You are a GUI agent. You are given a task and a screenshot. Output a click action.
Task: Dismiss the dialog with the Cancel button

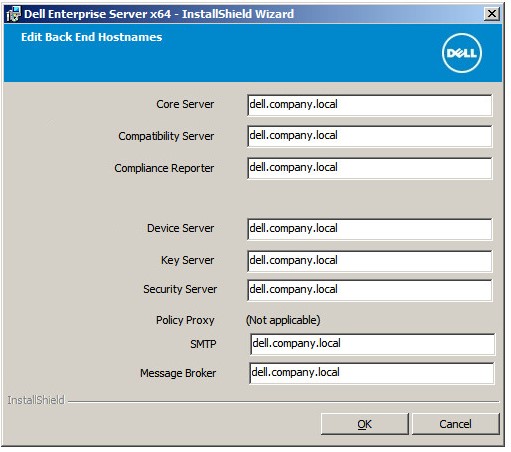(x=456, y=424)
